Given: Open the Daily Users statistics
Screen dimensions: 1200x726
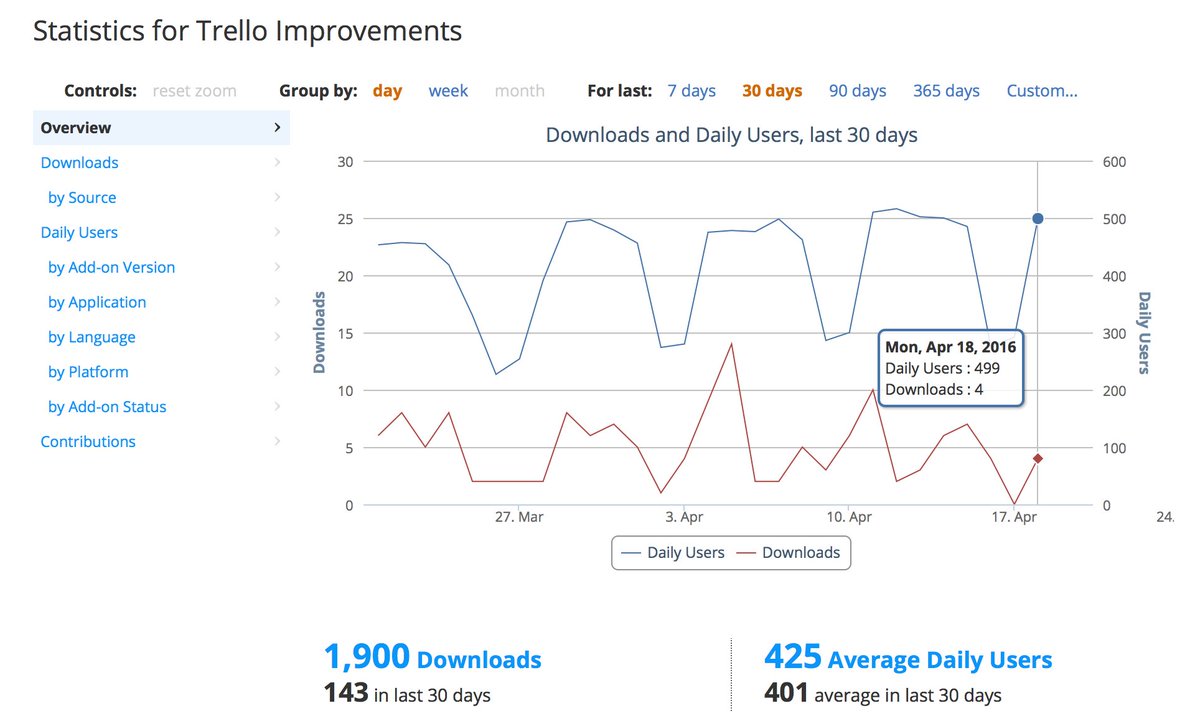Looking at the screenshot, I should [79, 233].
